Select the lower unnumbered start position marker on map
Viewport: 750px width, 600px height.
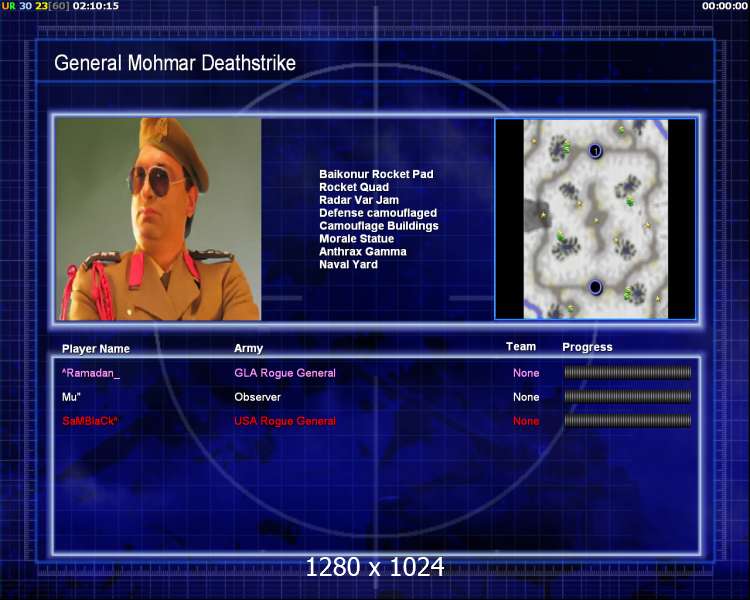pyautogui.click(x=595, y=287)
